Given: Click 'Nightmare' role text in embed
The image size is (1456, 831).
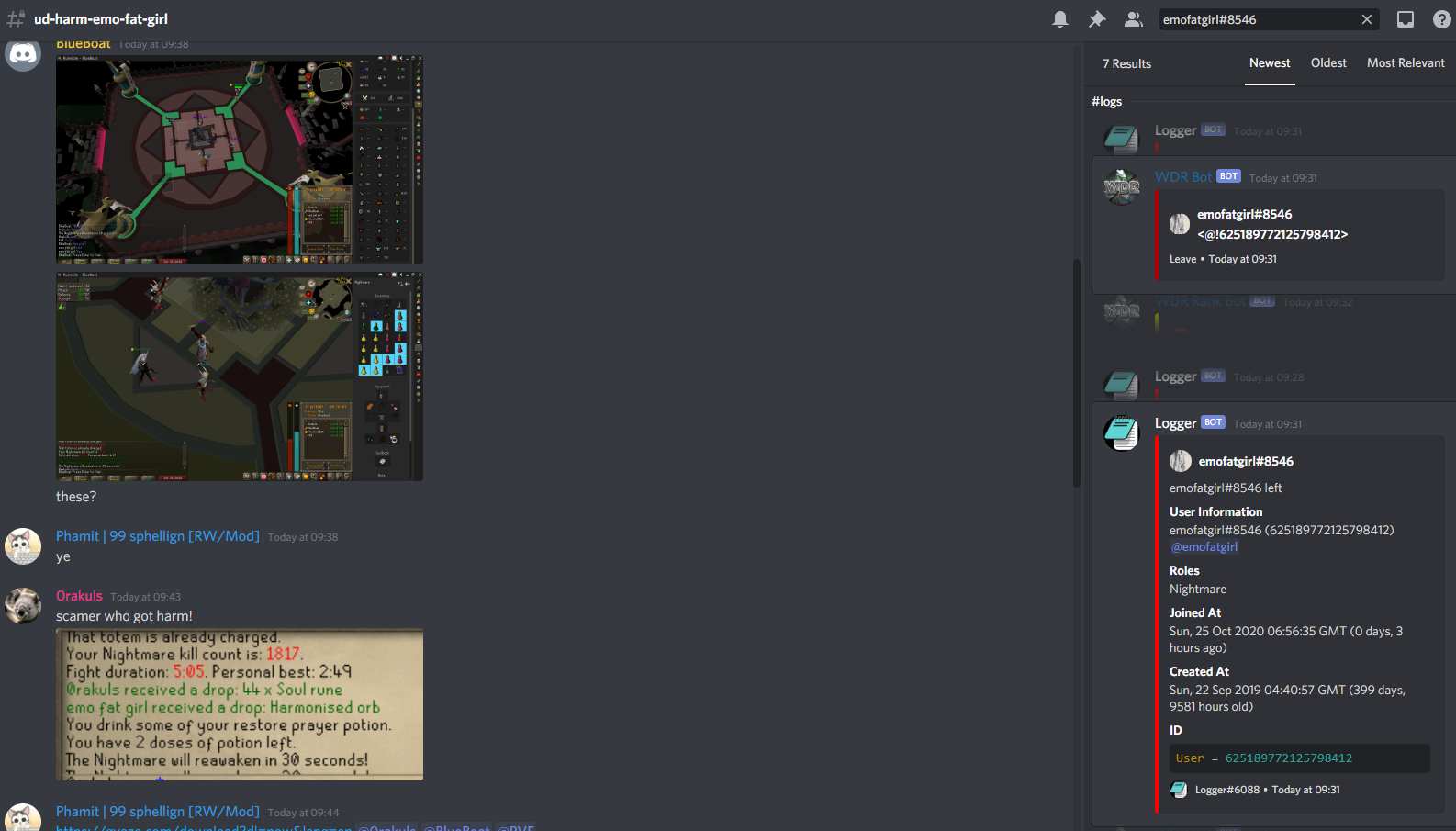Looking at the screenshot, I should point(1198,590).
